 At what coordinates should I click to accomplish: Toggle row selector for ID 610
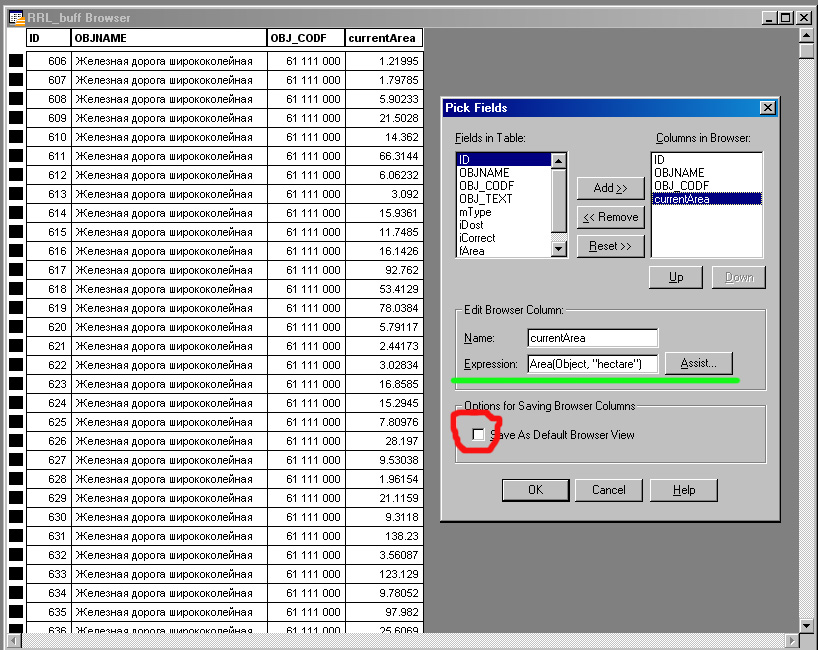point(16,137)
